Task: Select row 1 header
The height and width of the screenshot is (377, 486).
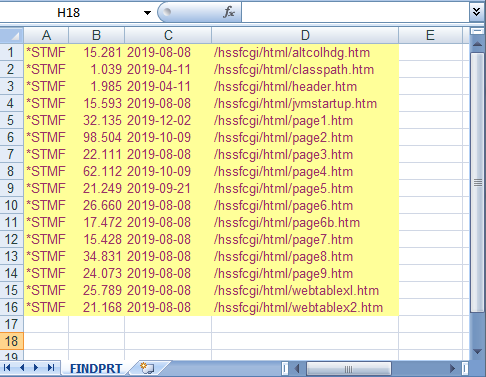Action: [x=11, y=52]
